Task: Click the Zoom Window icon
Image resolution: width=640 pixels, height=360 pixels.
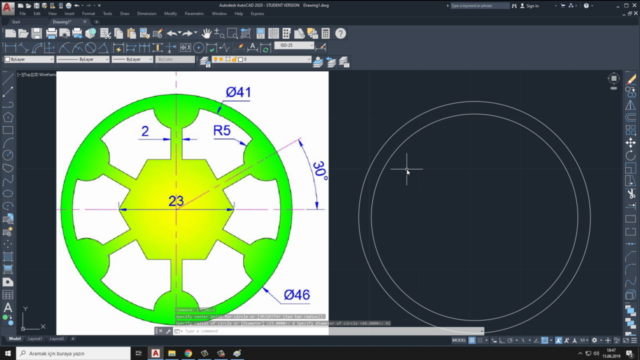Action: point(232,33)
